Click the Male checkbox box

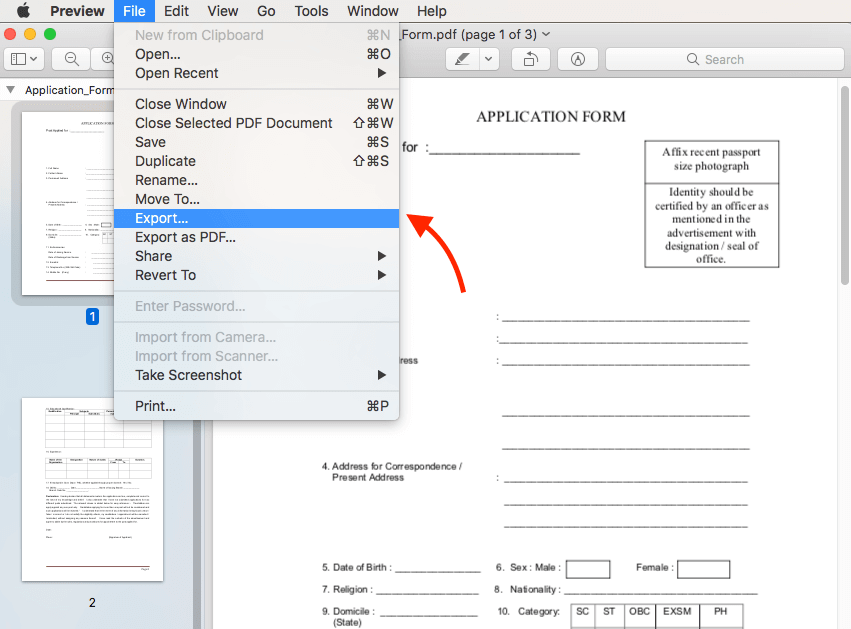[x=588, y=569]
